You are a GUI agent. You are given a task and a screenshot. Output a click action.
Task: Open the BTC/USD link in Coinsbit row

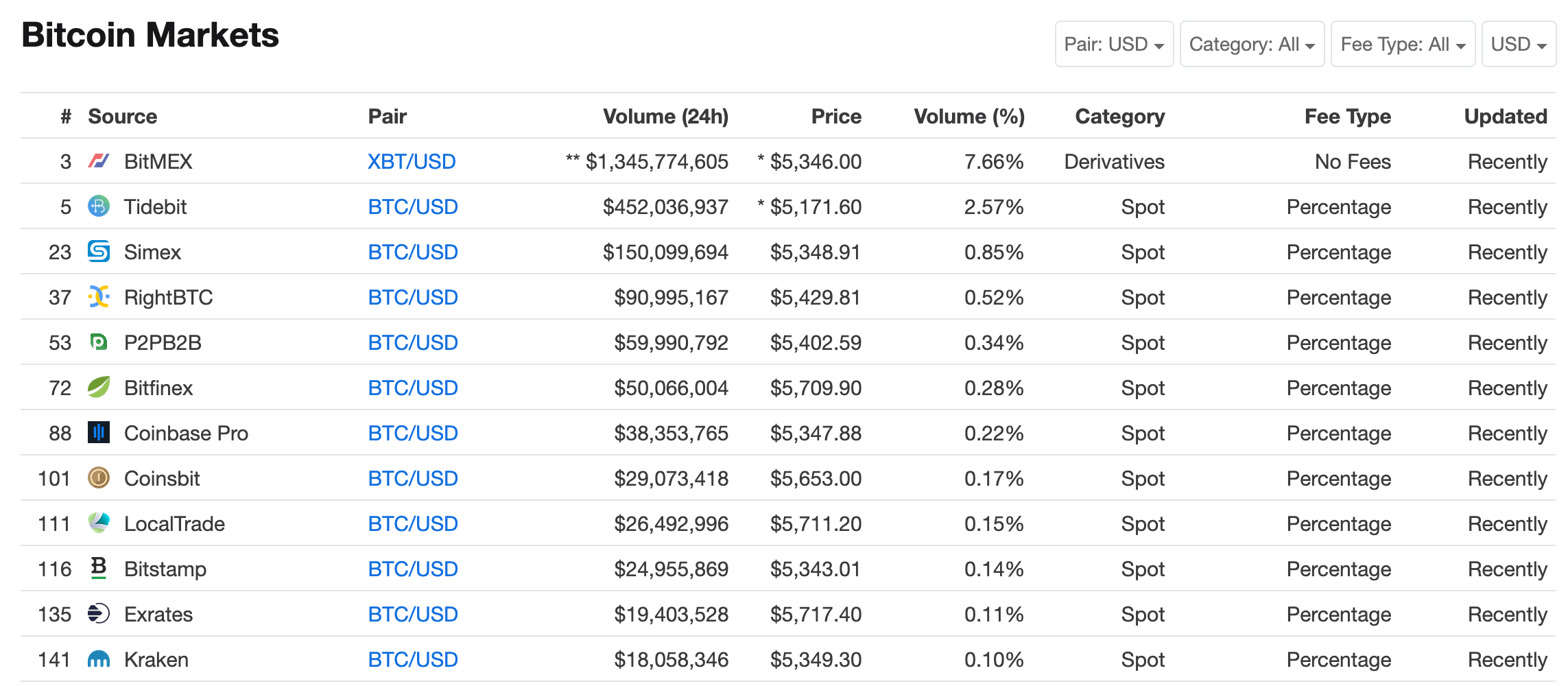coord(413,478)
